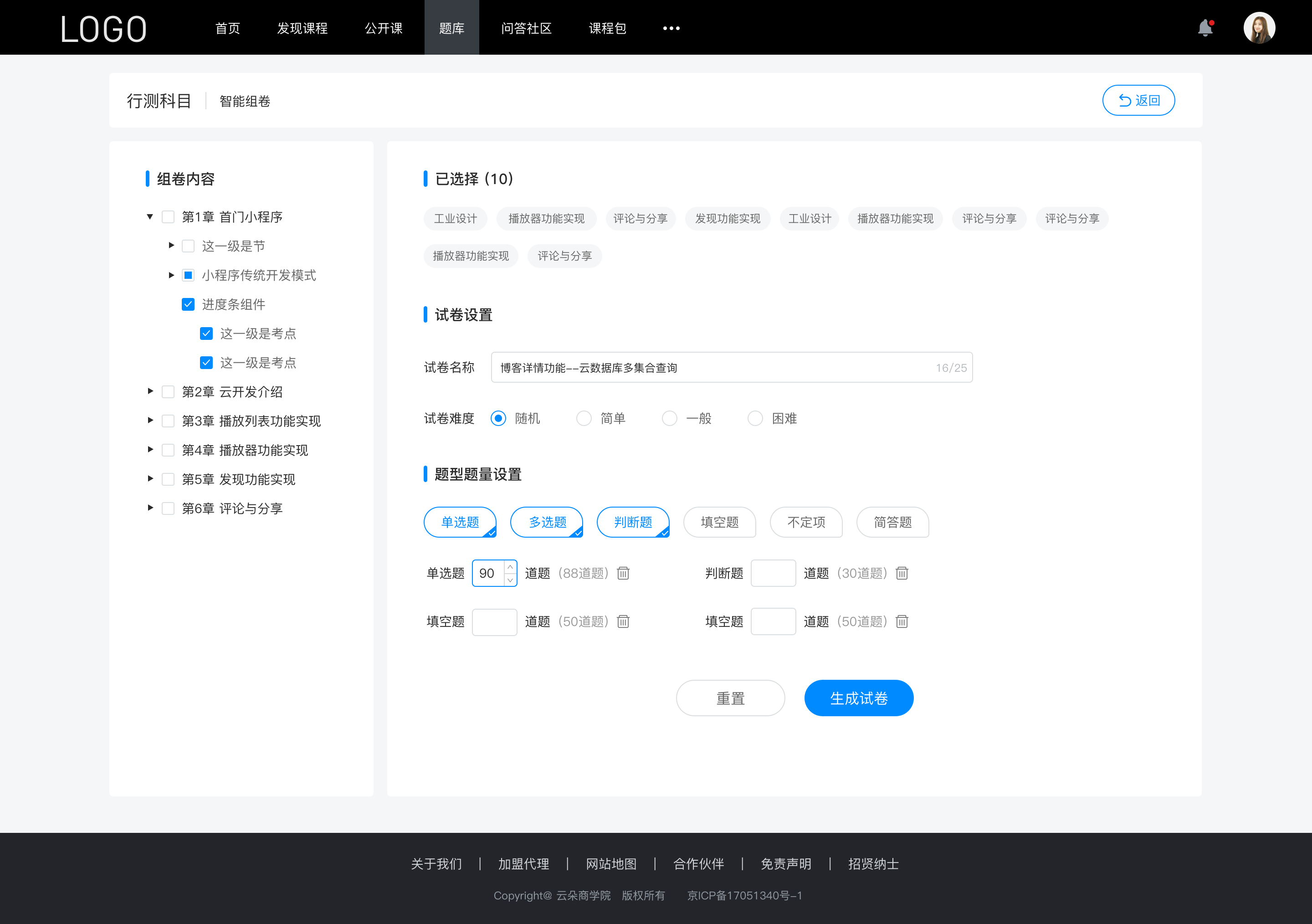Click 生成试卷 to generate exam
The width and height of the screenshot is (1312, 924).
(x=858, y=698)
